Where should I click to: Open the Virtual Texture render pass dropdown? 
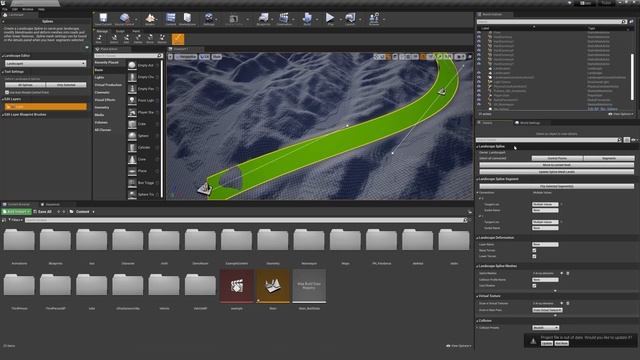pos(547,310)
